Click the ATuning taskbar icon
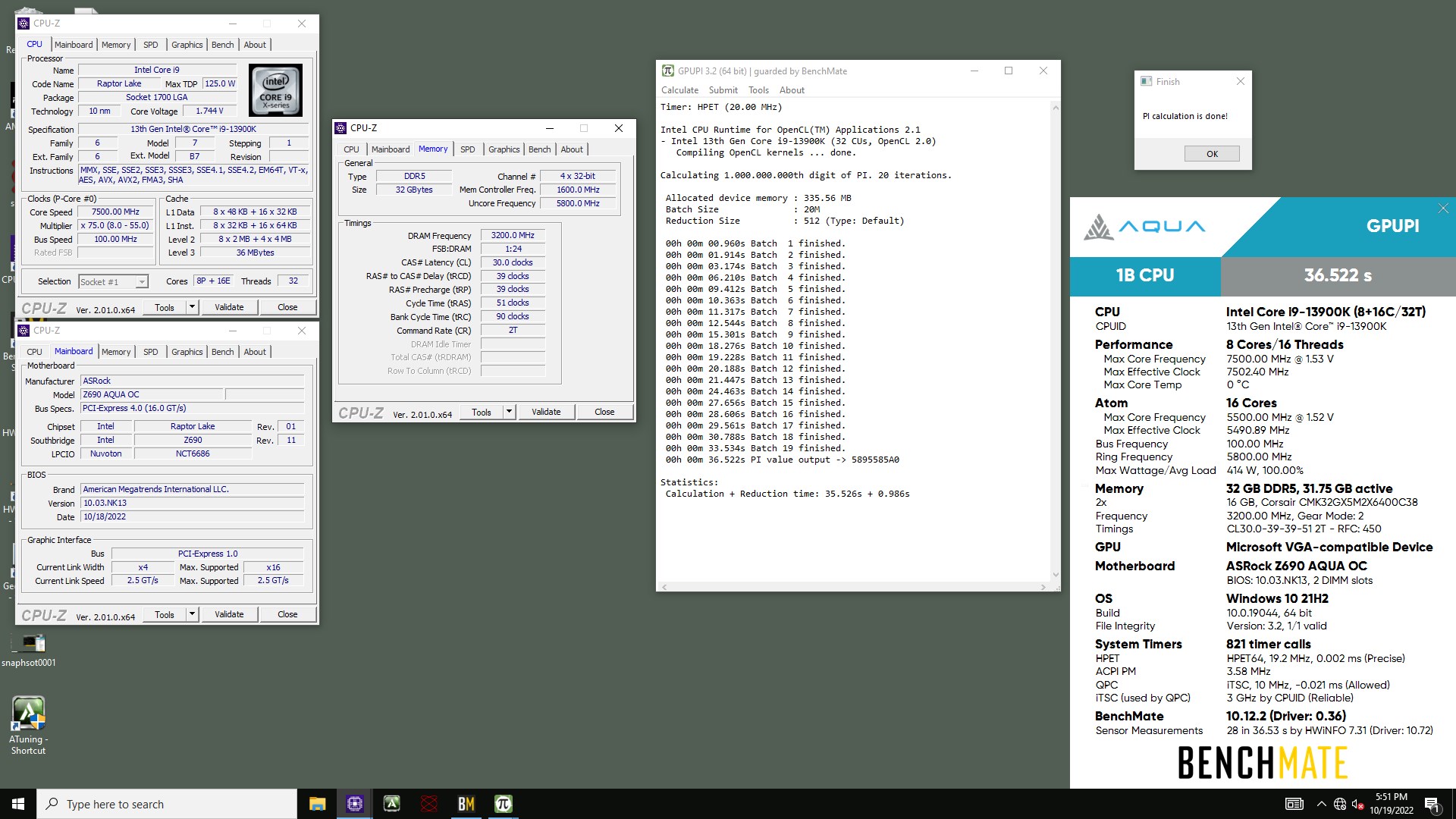Viewport: 1456px width, 819px height. point(391,804)
